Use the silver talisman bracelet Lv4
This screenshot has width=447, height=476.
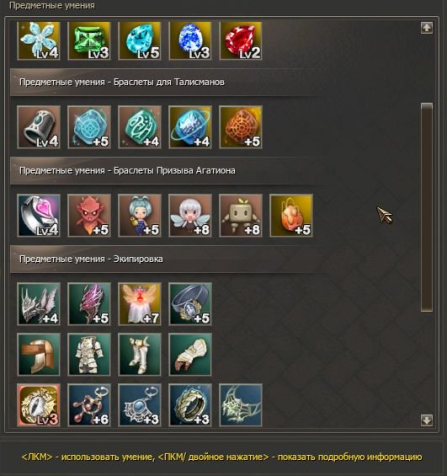39,127
